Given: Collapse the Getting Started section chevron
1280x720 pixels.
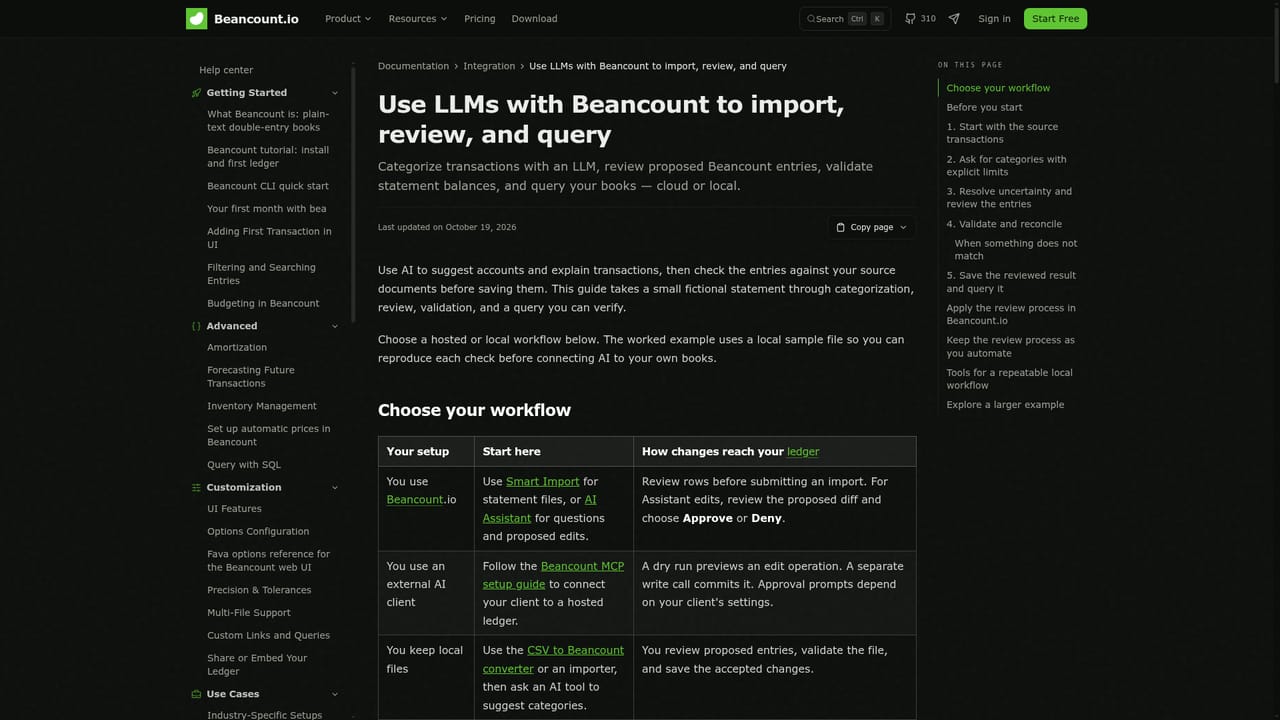Looking at the screenshot, I should 335,93.
